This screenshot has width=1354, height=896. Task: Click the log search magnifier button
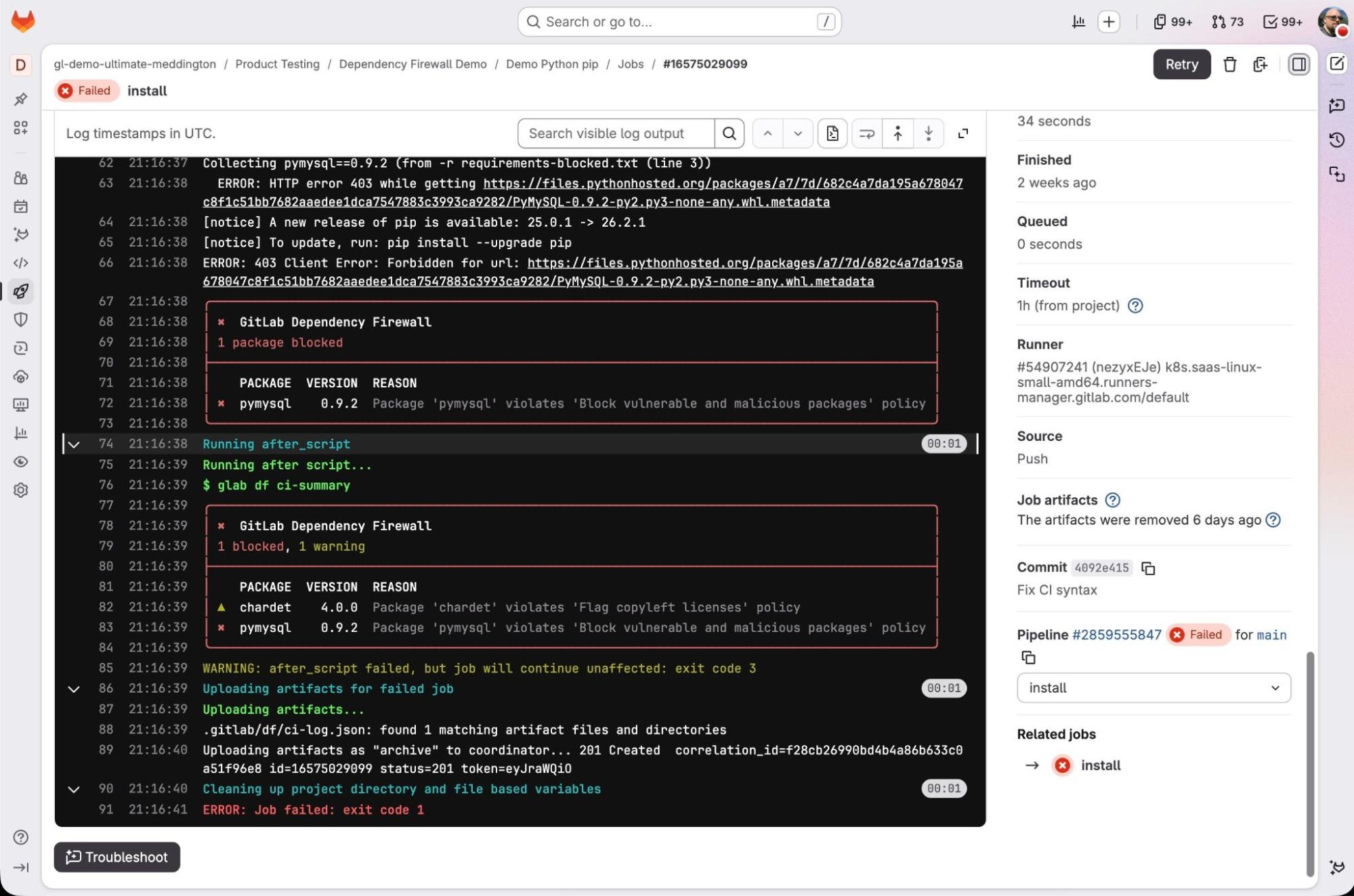click(729, 133)
